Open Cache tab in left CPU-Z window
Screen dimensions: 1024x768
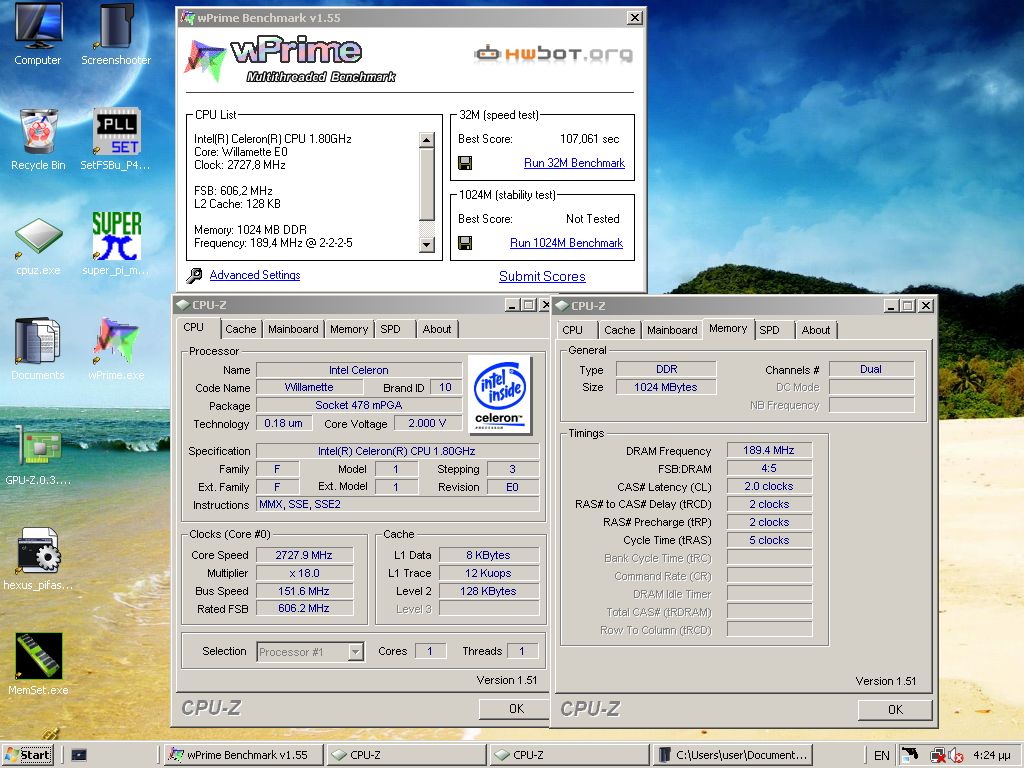click(x=241, y=329)
